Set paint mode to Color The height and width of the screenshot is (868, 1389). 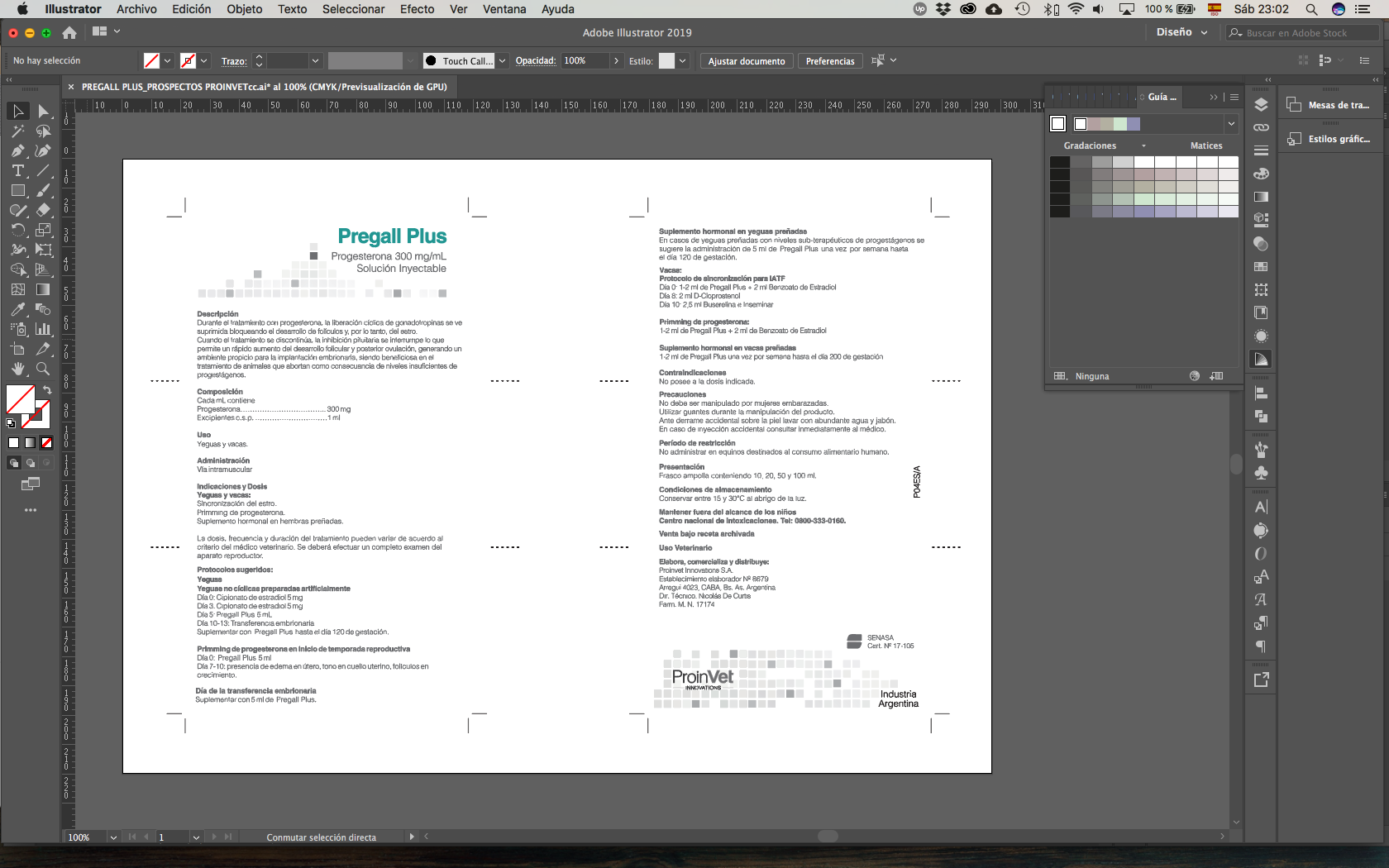[x=13, y=443]
